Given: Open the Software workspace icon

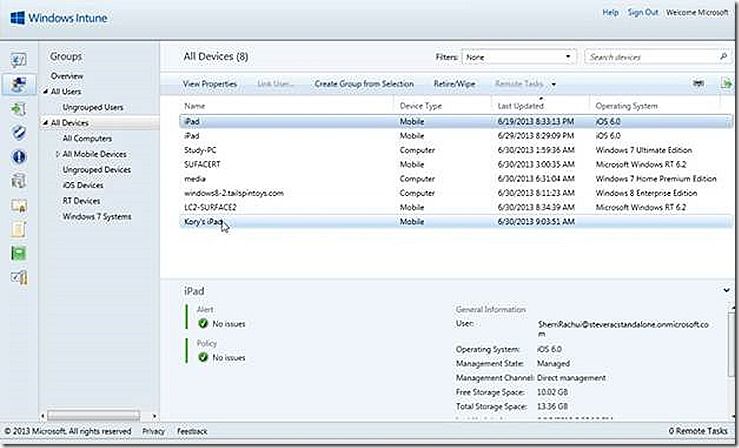Looking at the screenshot, I should point(19,181).
